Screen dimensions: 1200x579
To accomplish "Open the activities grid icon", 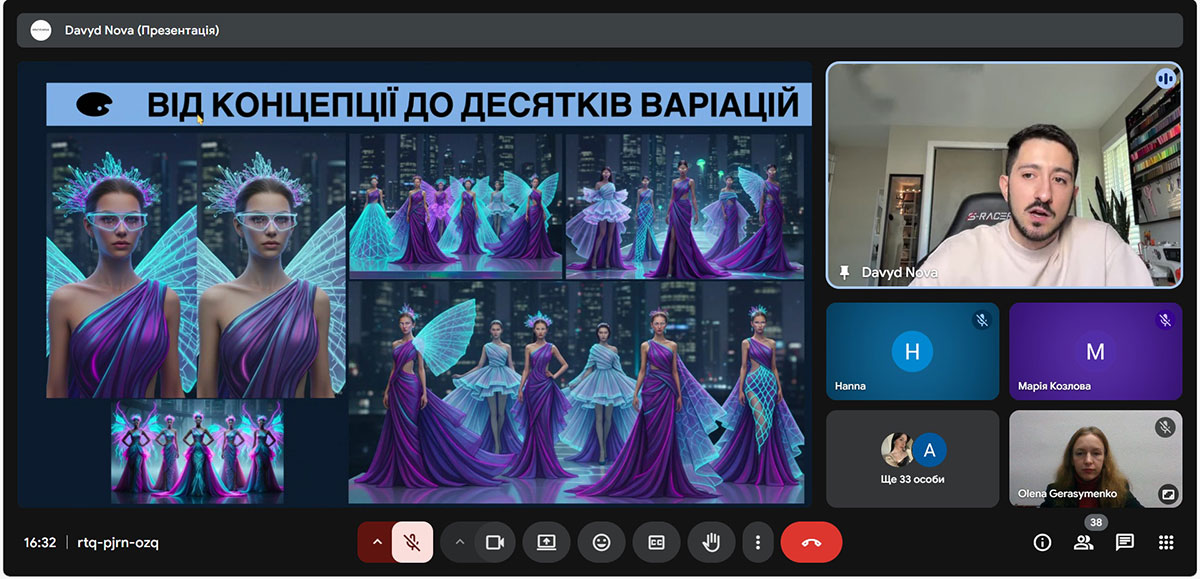I will click(x=1166, y=542).
